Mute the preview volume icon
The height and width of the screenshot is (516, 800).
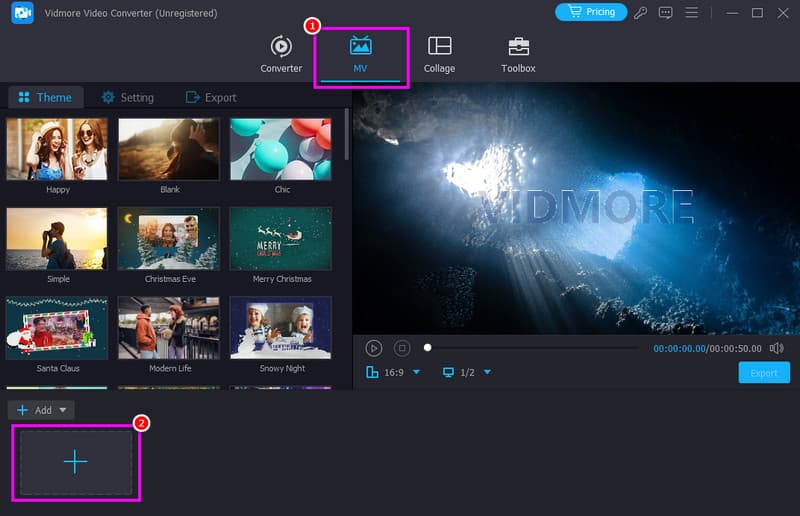[x=777, y=348]
